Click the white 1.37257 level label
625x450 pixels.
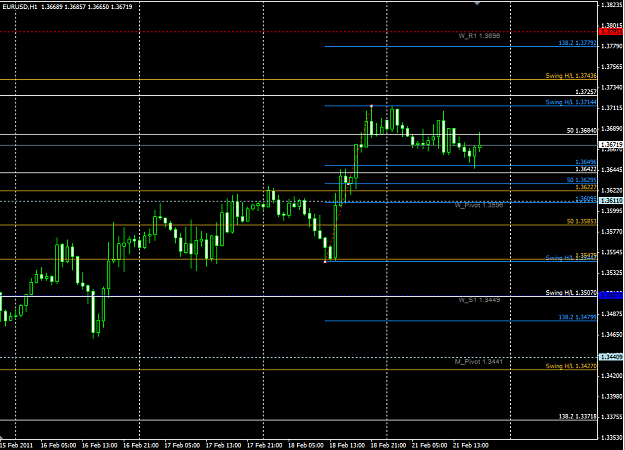[586, 92]
